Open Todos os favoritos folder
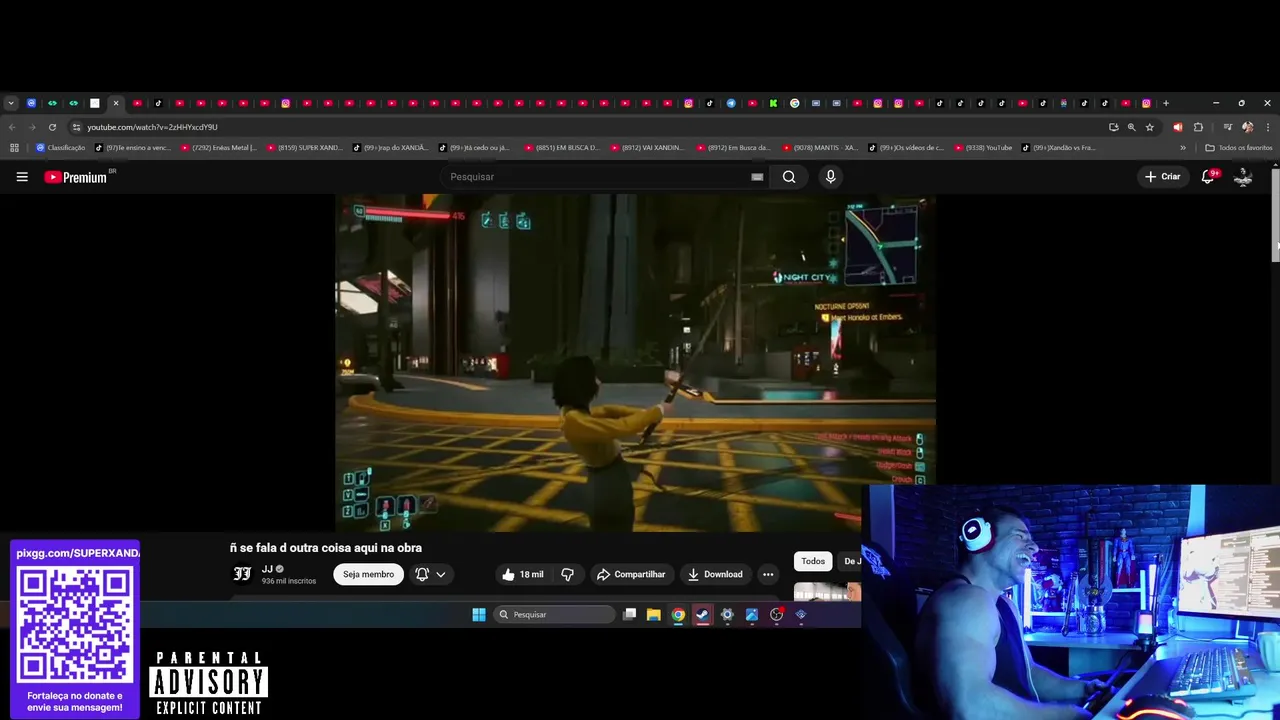The image size is (1280, 720). tap(1239, 148)
